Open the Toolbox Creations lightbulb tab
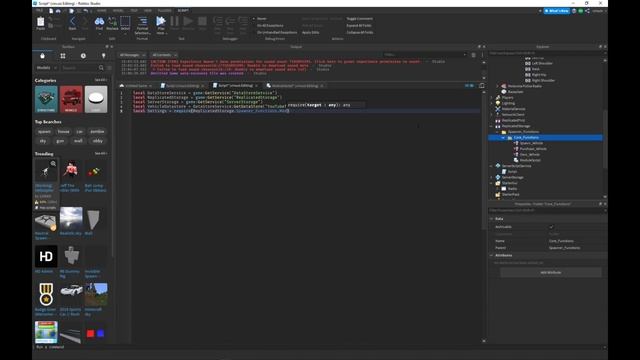 click(x=103, y=56)
